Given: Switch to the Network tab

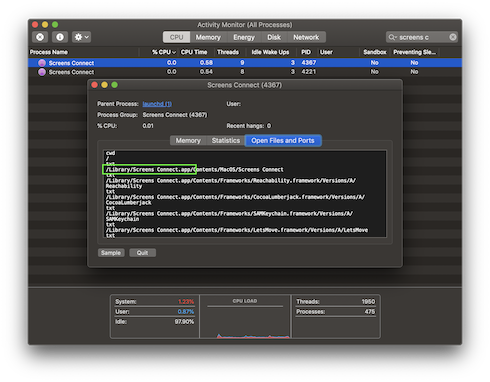Looking at the screenshot, I should tap(306, 37).
